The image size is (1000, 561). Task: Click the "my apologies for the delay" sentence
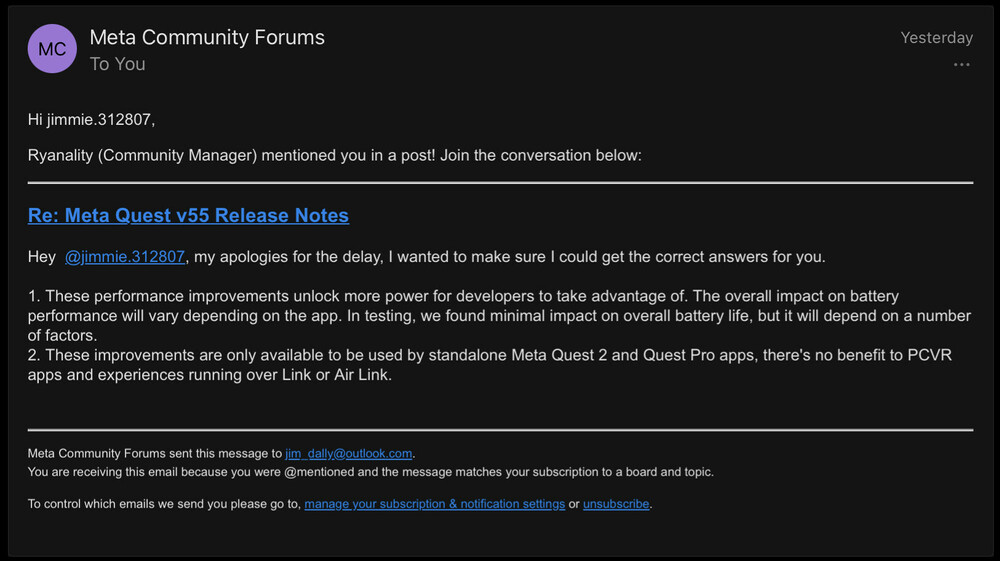tap(510, 257)
